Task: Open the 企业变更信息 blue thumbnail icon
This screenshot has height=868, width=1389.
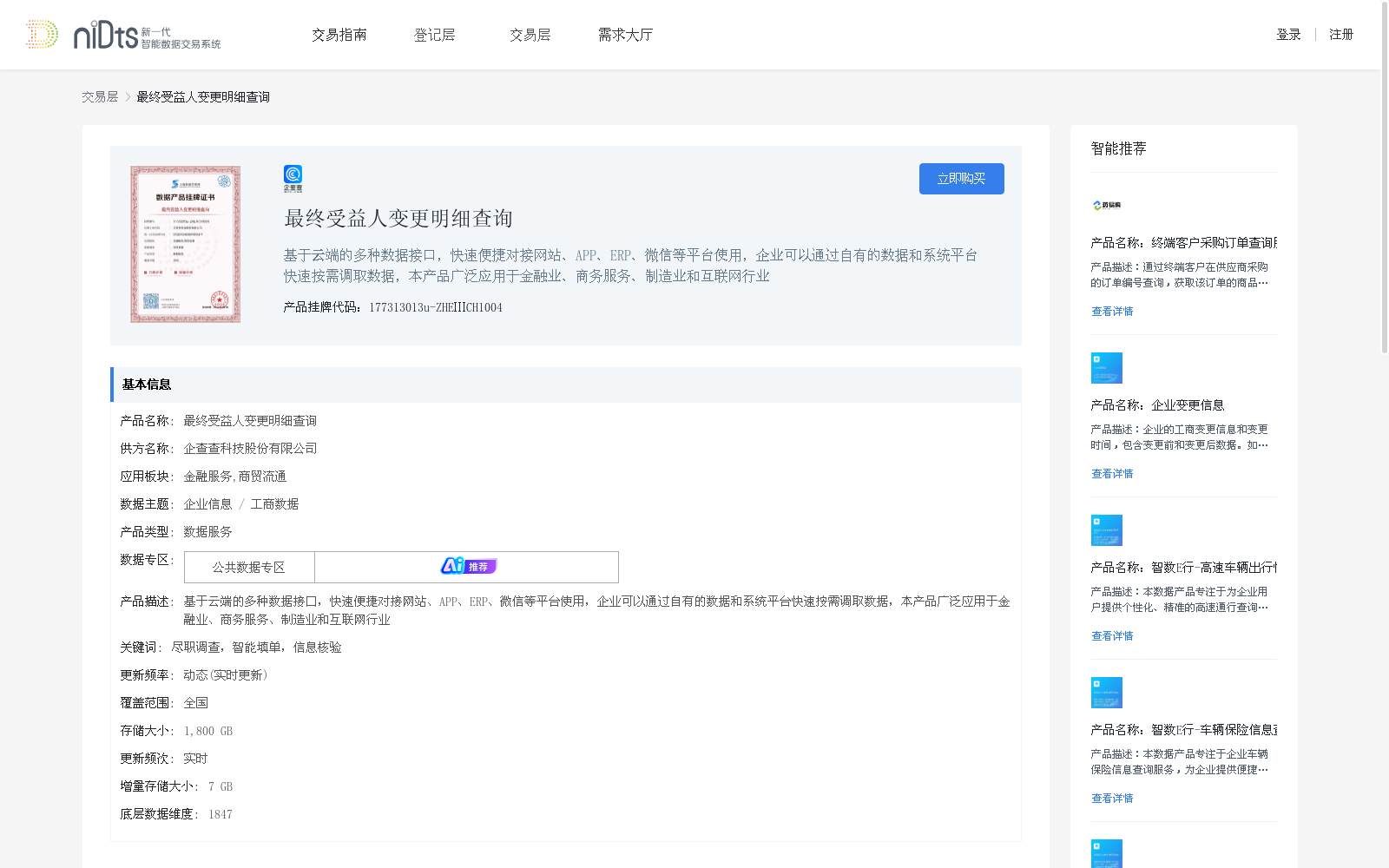Action: [1107, 368]
